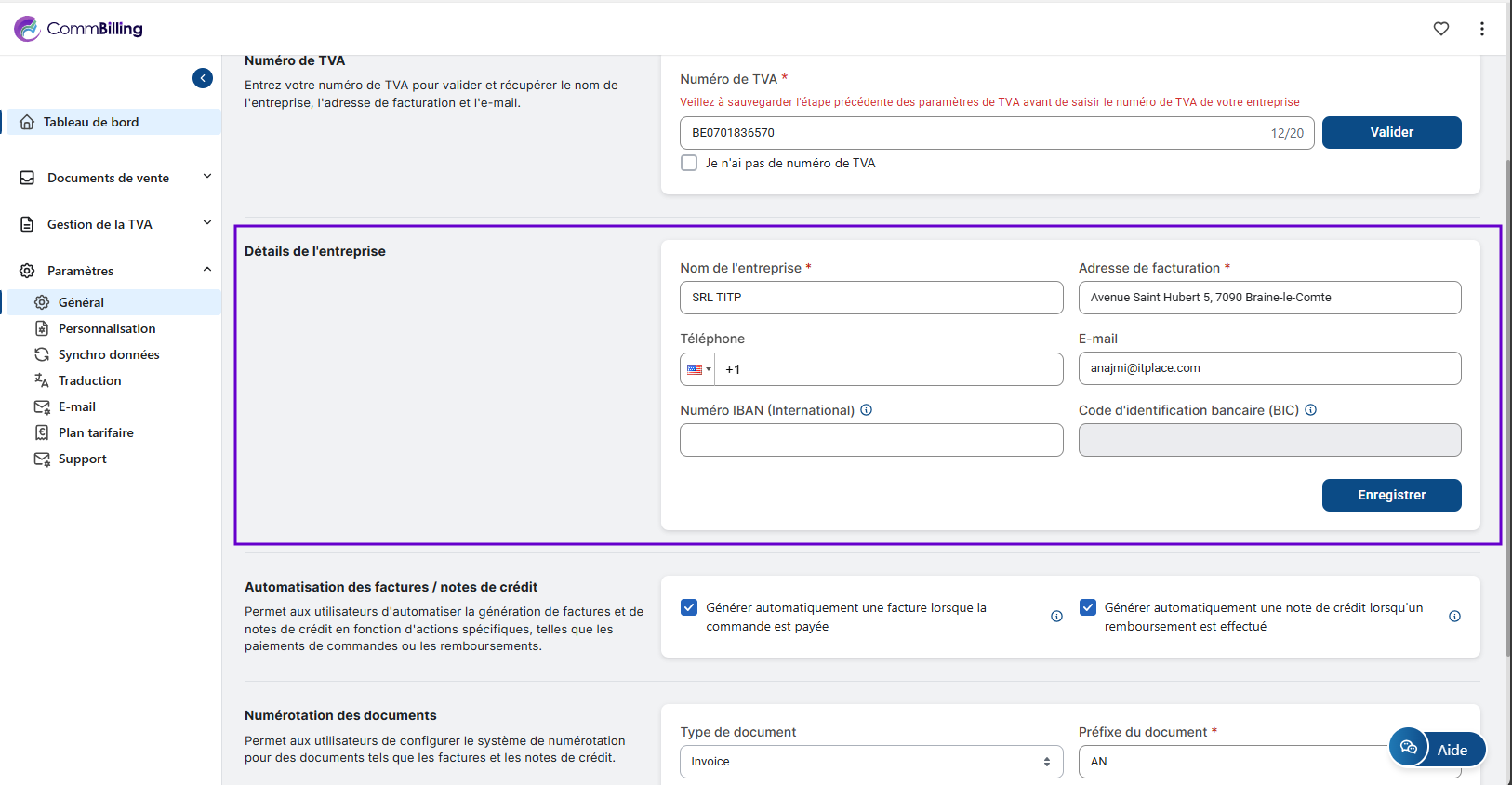
Task: Open Personnalisation settings page
Action: click(x=107, y=328)
